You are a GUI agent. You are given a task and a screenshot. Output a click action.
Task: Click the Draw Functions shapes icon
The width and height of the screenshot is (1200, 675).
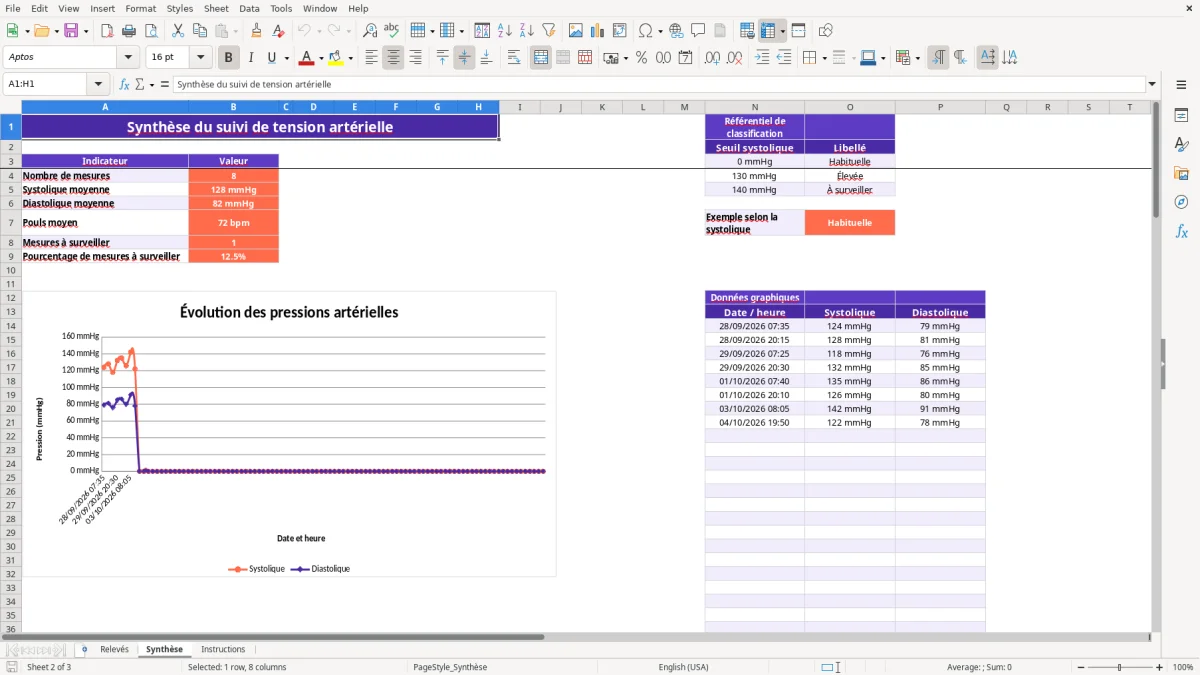click(x=825, y=31)
